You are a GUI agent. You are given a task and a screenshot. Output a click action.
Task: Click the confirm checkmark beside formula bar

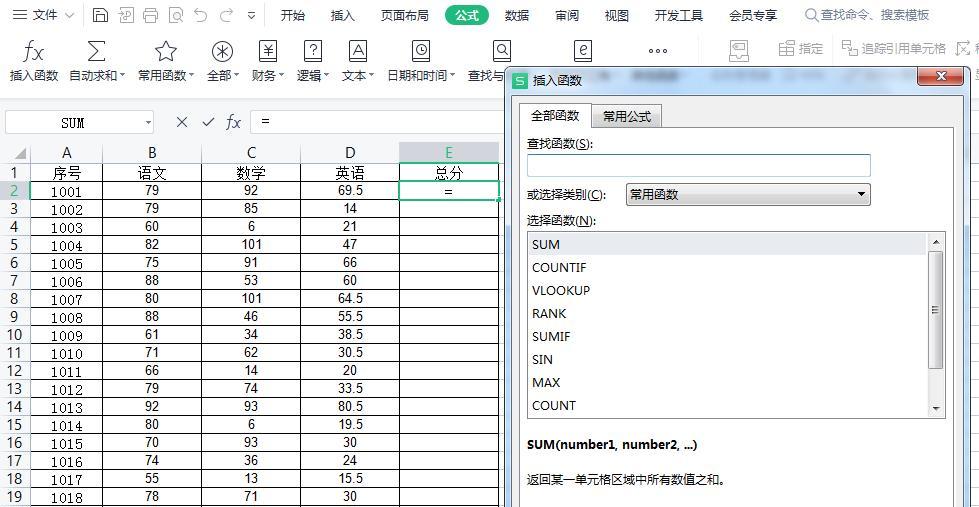point(208,122)
